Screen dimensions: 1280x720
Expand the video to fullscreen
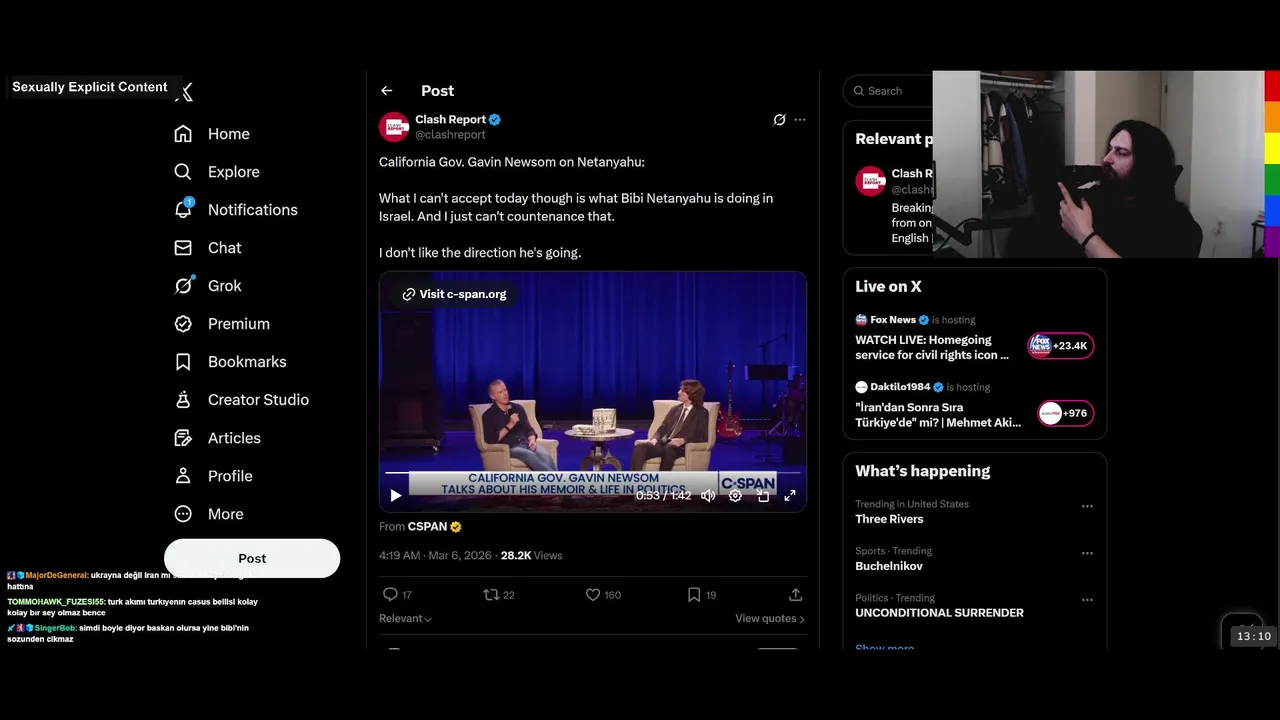[790, 495]
